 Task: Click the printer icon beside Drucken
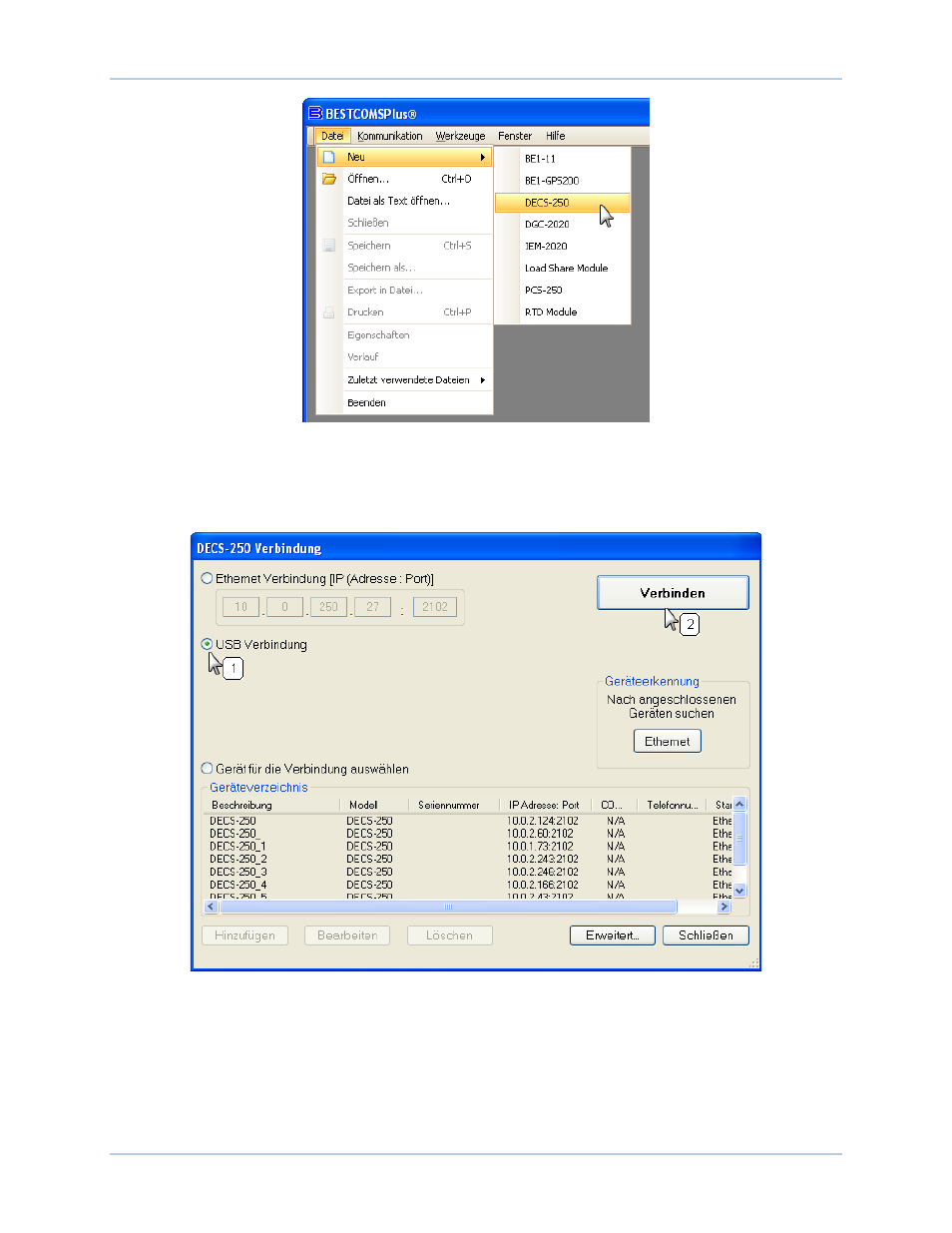[328, 312]
